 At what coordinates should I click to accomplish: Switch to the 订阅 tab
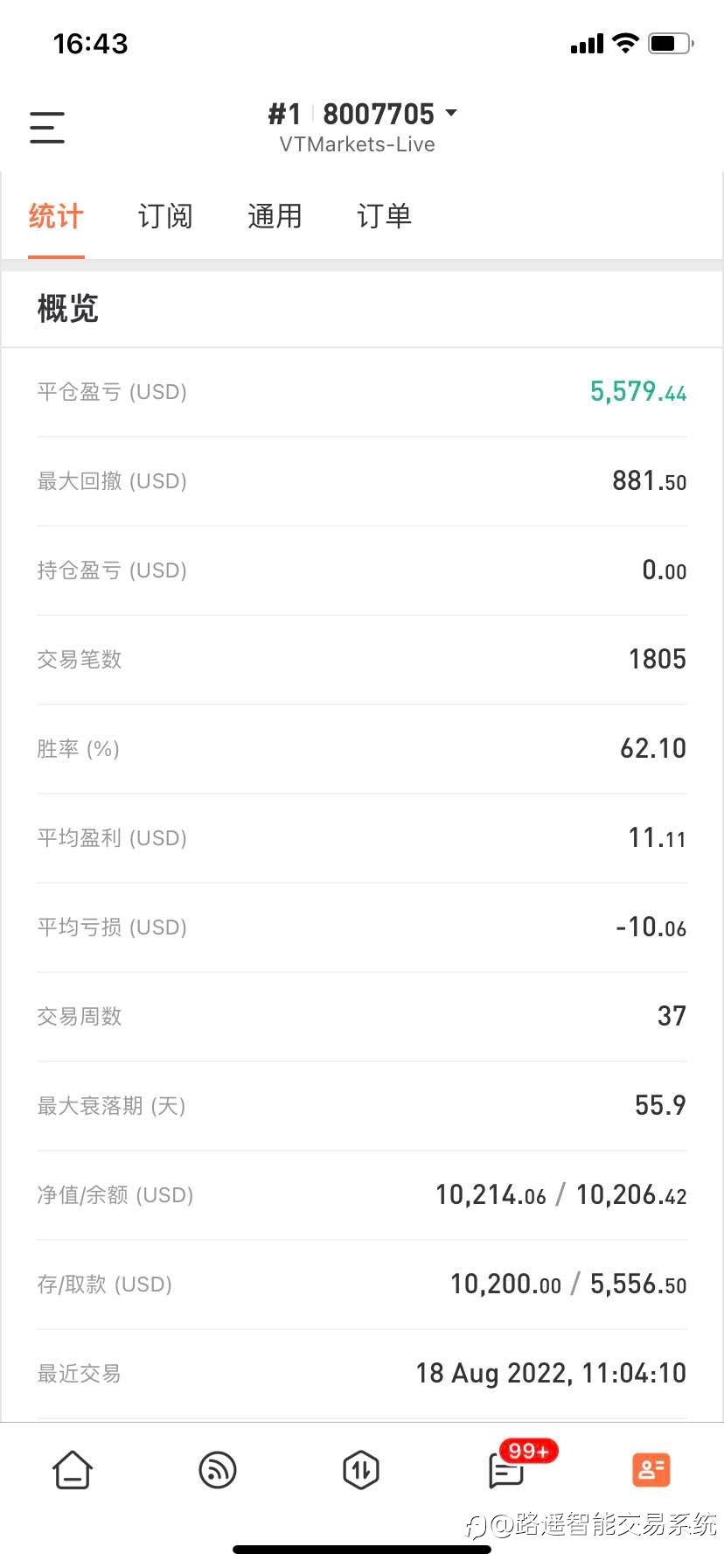coord(165,216)
